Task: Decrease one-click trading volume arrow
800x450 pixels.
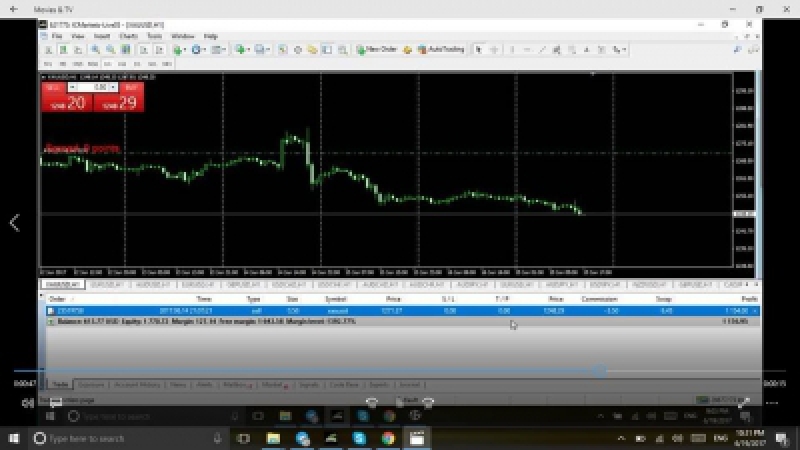Action: [x=72, y=87]
